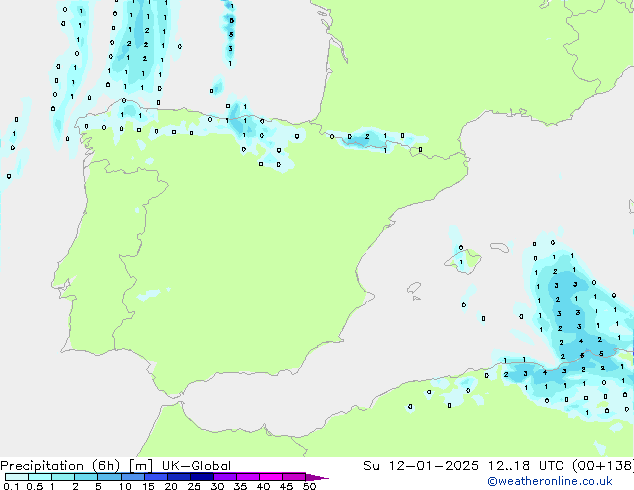Image resolution: width=634 pixels, height=490 pixels.
Task: Select the 5 to 10 legend swatch
Action: (110, 477)
